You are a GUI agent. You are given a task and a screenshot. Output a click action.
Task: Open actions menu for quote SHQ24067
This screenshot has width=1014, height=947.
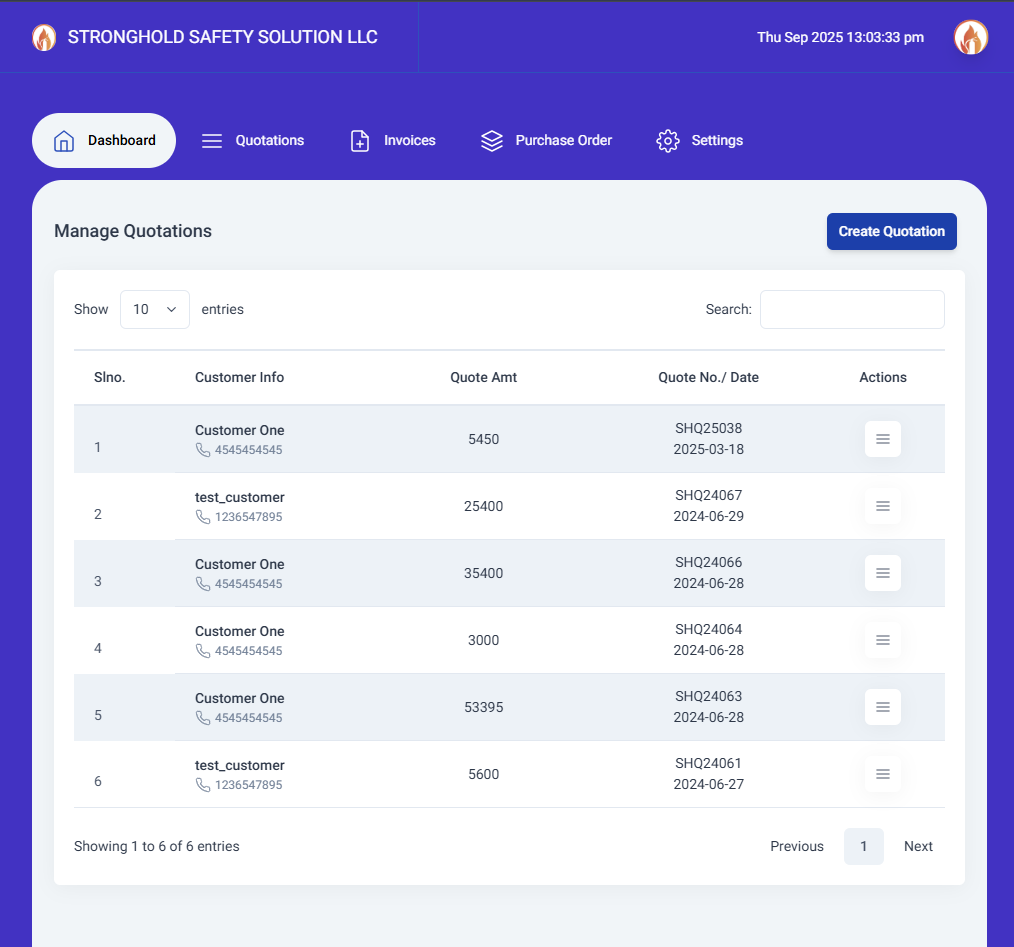coord(882,506)
